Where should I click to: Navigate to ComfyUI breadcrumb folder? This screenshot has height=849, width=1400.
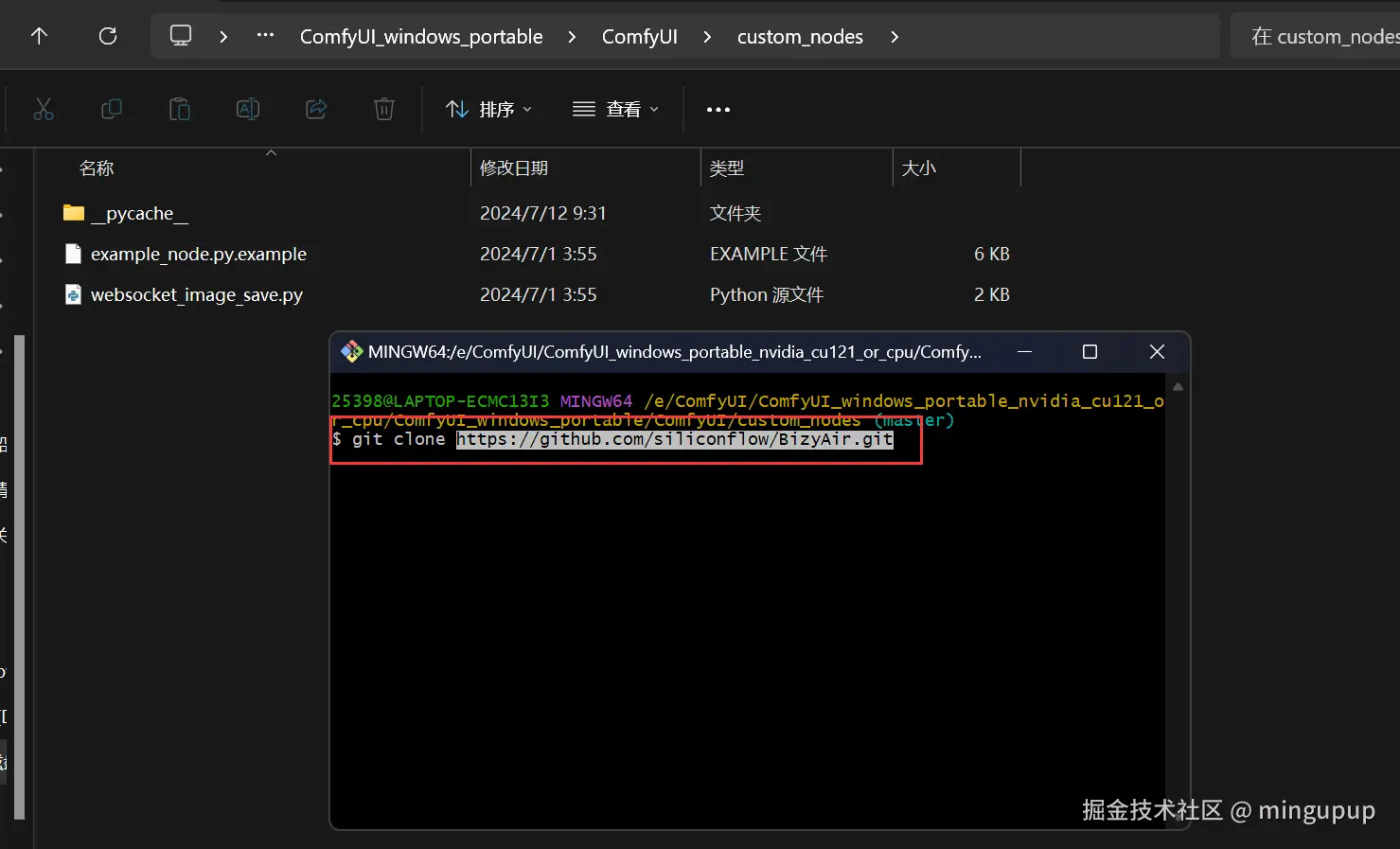[x=640, y=37]
